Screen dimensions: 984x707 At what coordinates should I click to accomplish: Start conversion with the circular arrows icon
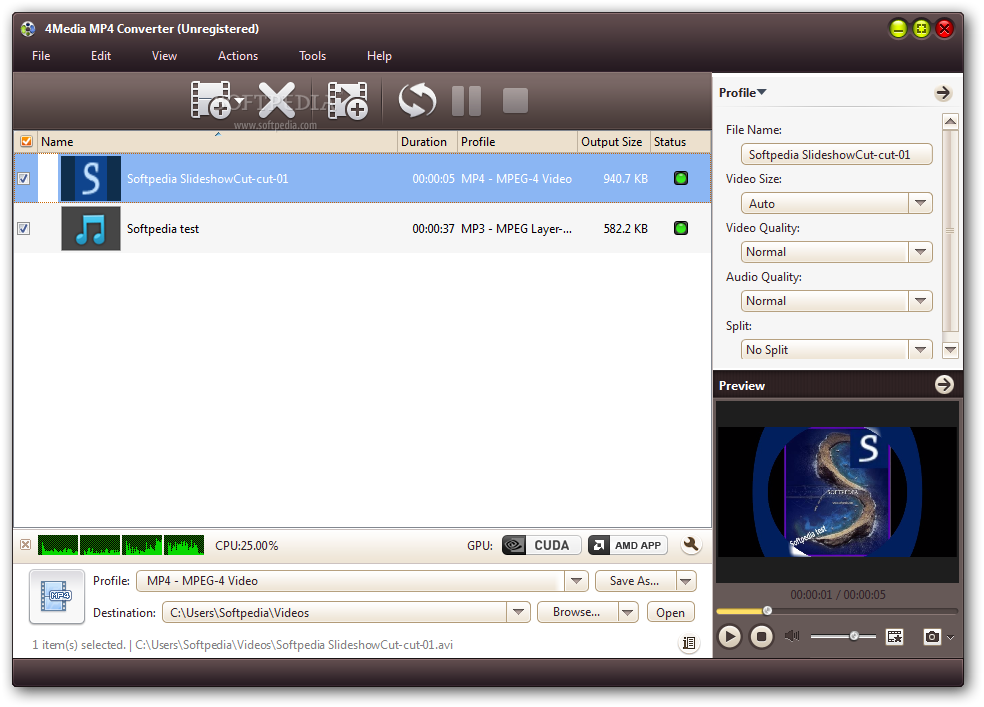pyautogui.click(x=417, y=100)
